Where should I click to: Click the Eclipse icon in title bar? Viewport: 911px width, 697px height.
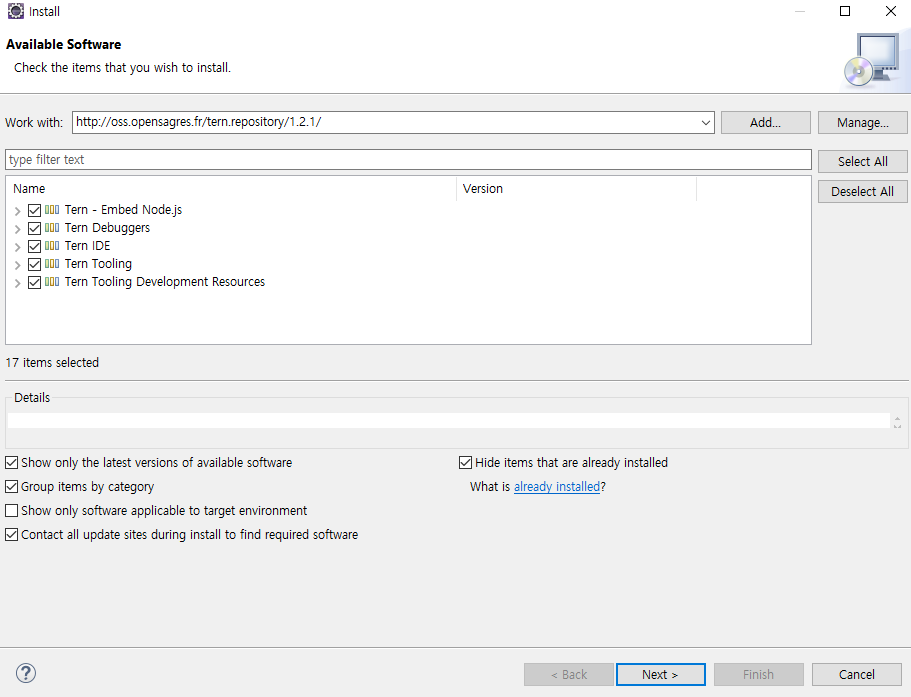point(16,11)
